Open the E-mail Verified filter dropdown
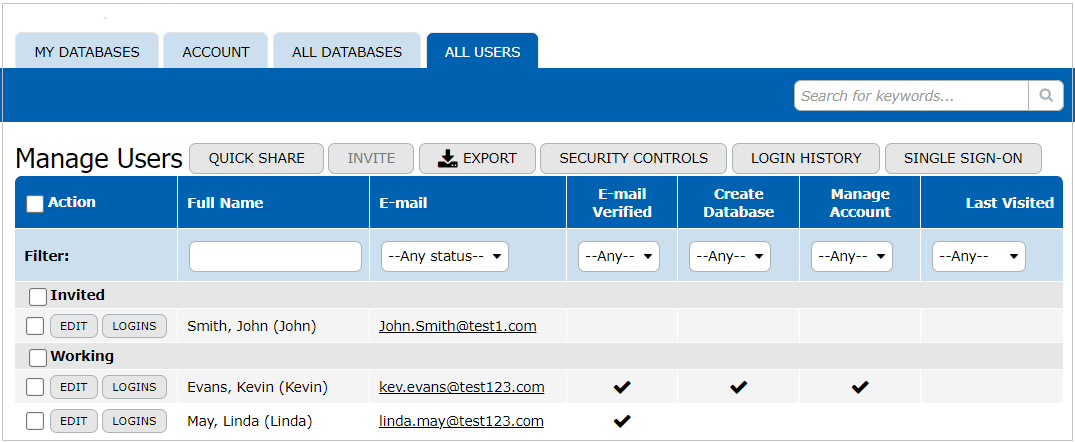 tap(619, 256)
